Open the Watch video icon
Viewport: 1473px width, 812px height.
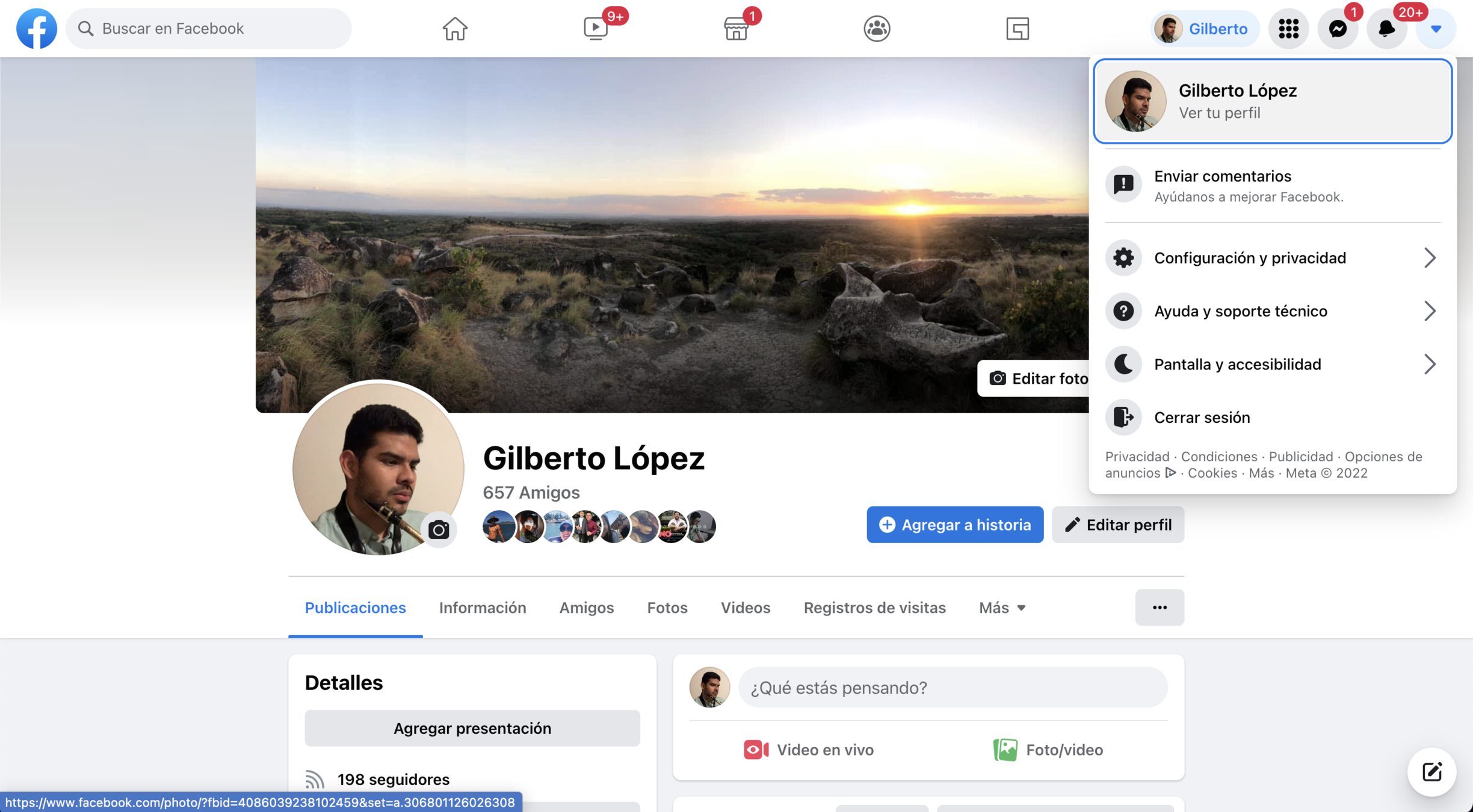click(x=596, y=28)
